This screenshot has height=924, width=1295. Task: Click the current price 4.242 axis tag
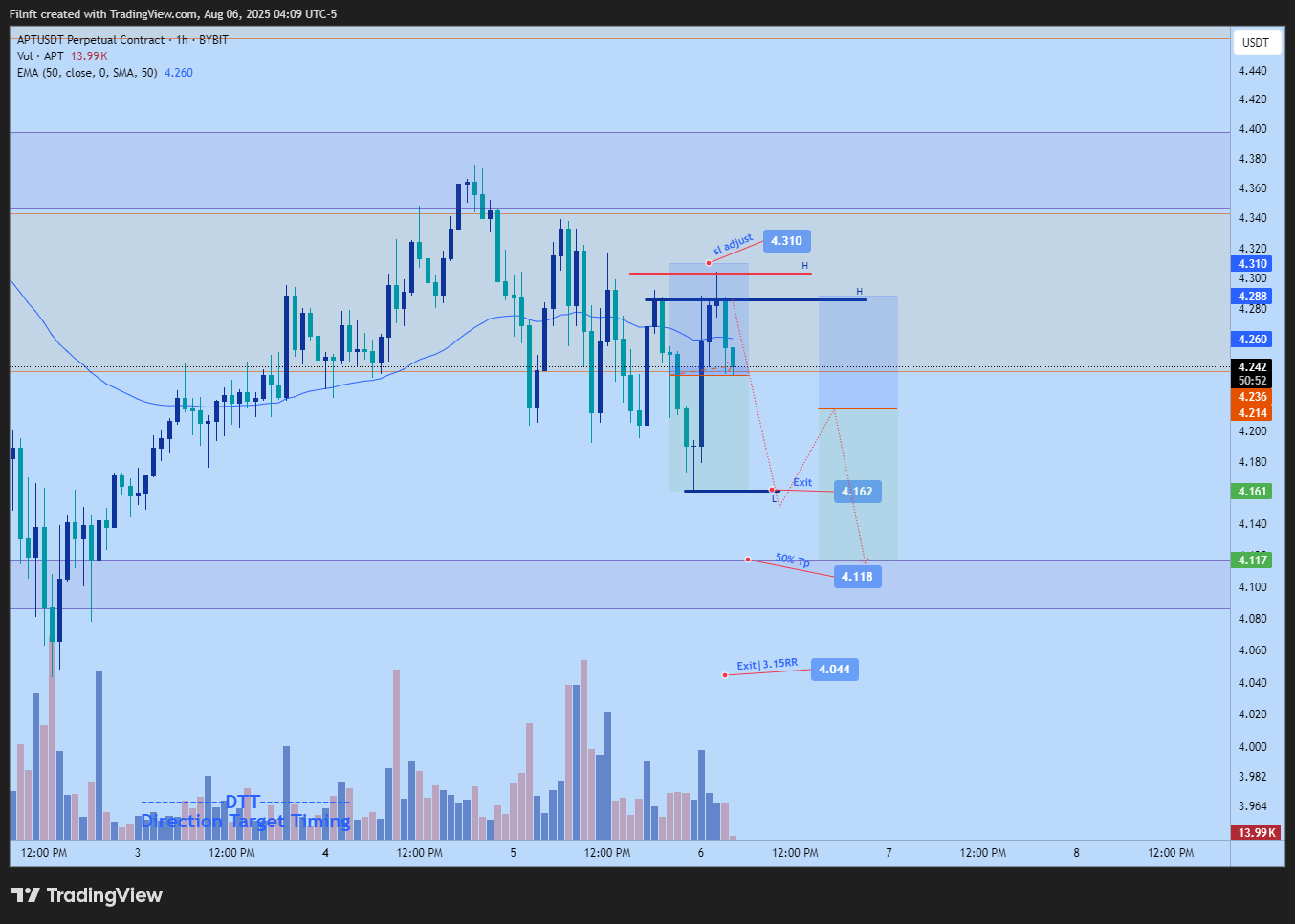click(1253, 367)
